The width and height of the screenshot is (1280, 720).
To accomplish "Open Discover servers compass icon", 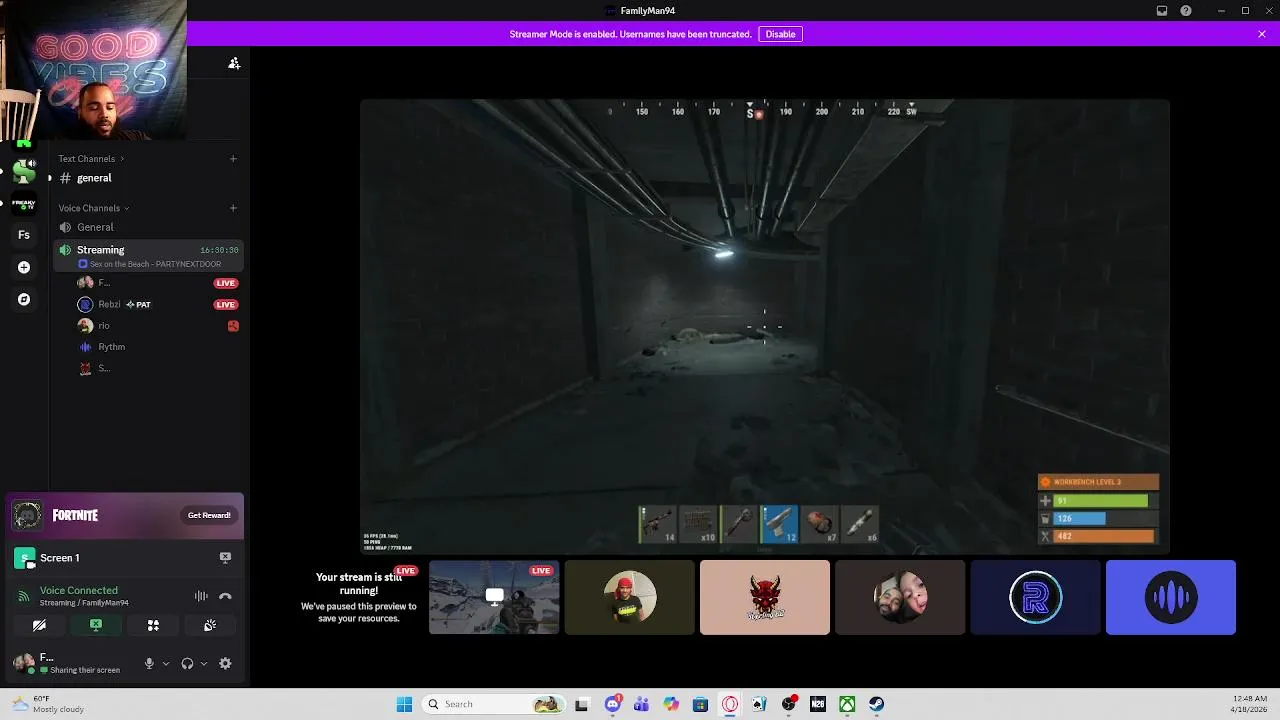I will [x=24, y=299].
